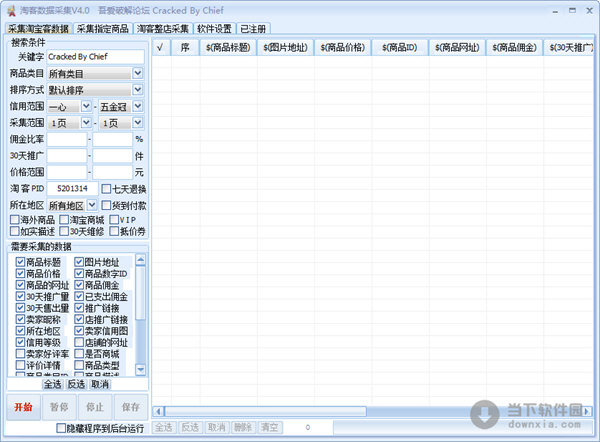Open the 采集范围 starting page dropdown
Image resolution: width=600 pixels, height=442 pixels.
(x=86, y=122)
